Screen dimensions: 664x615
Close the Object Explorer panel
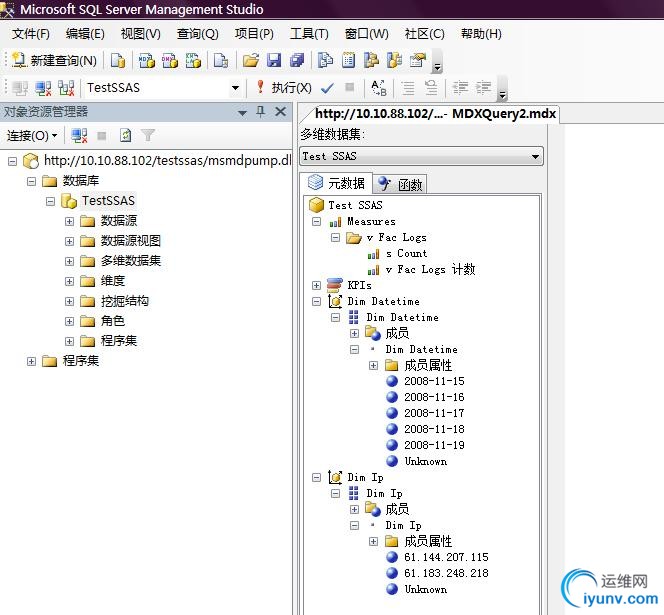(x=280, y=112)
